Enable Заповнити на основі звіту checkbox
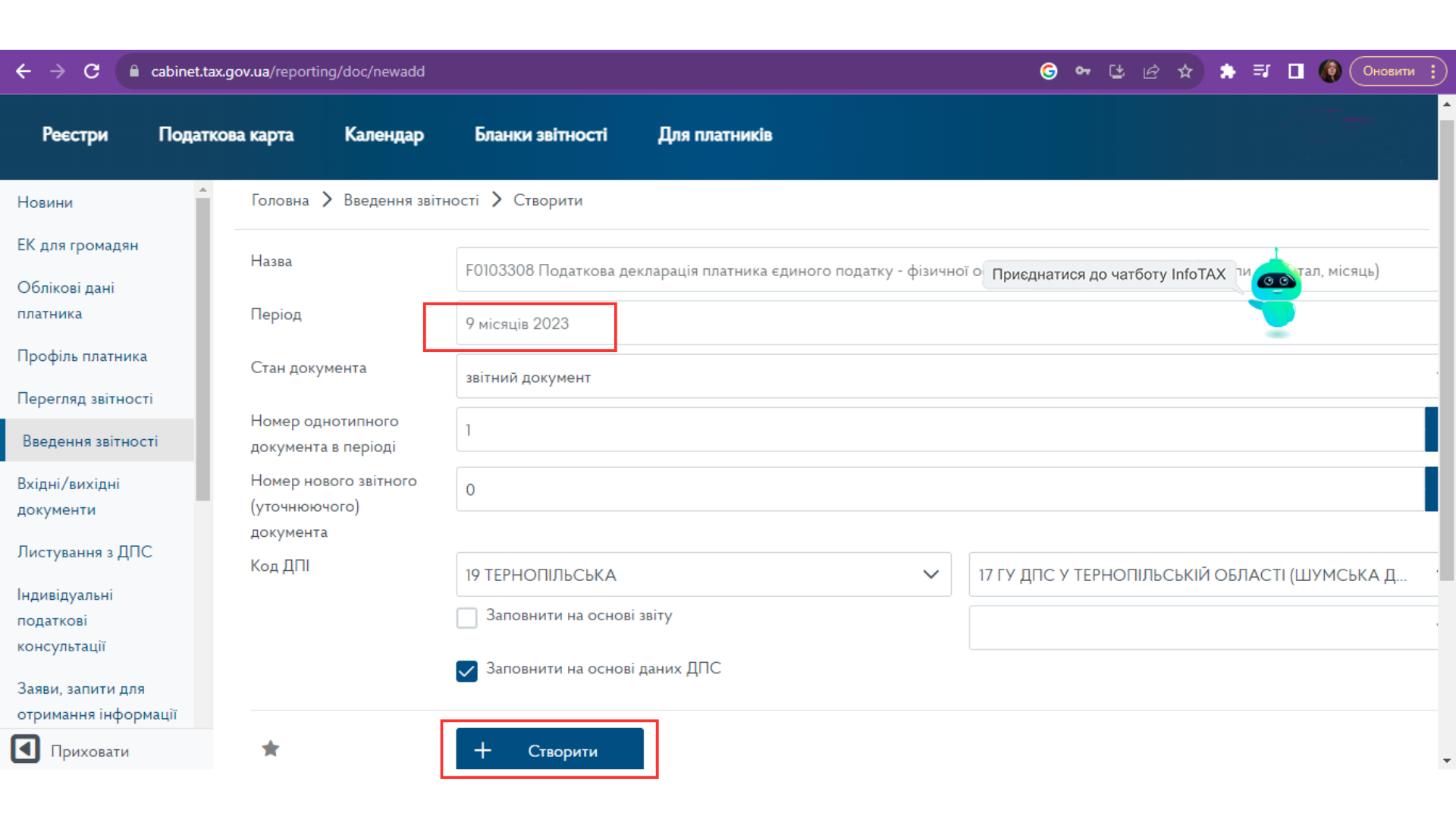Screen dimensions: 1456x819 click(467, 617)
